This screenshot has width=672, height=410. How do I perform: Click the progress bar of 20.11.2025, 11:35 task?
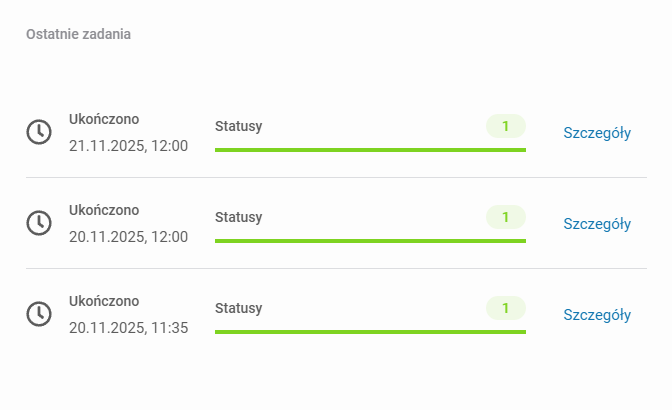click(370, 331)
